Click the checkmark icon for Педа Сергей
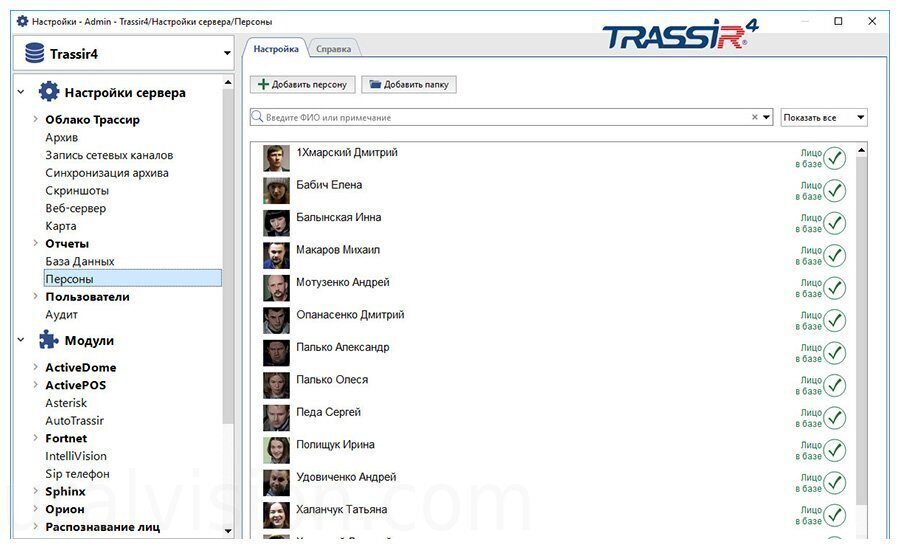Image resolution: width=900 pixels, height=550 pixels. pyautogui.click(x=834, y=417)
